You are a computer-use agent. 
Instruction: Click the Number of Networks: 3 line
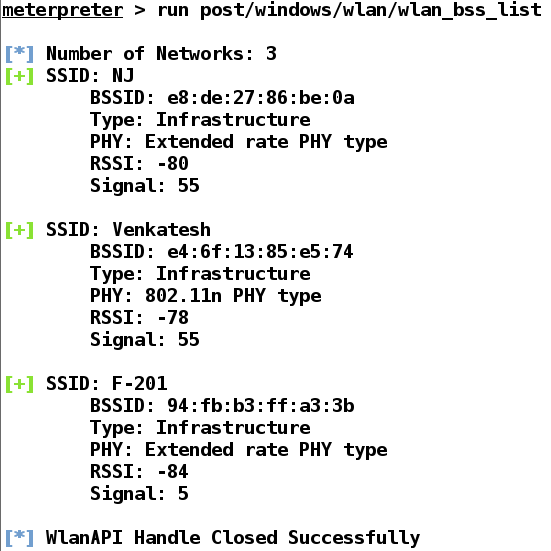click(x=161, y=54)
